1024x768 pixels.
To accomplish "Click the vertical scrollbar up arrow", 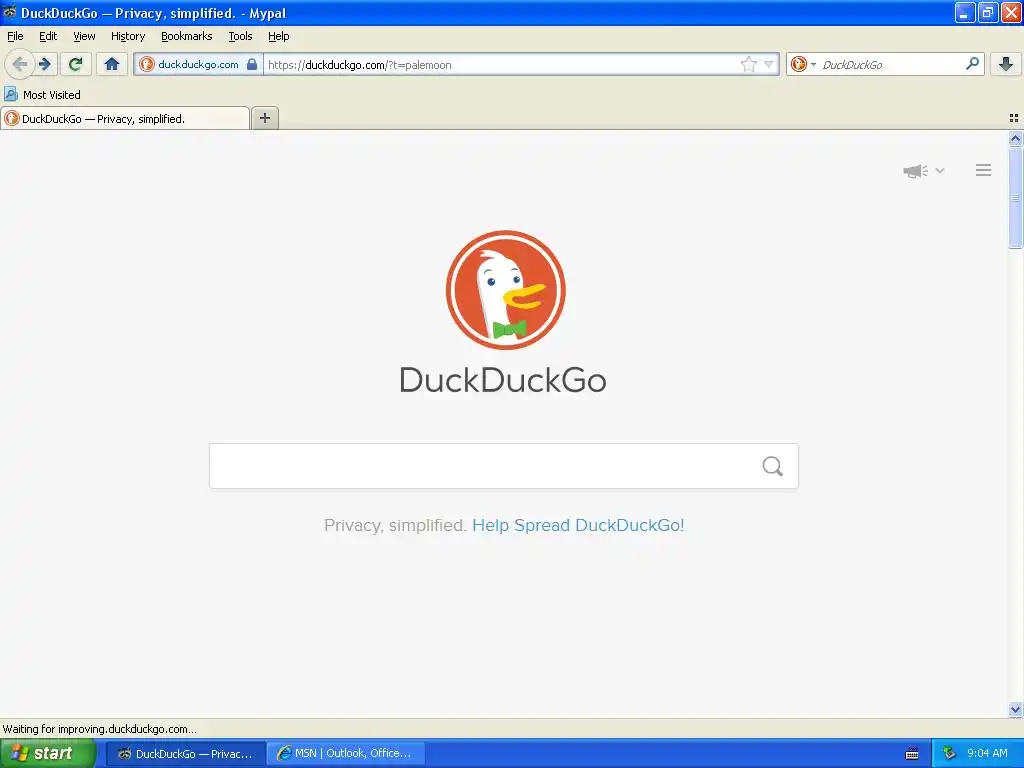I will [1015, 138].
